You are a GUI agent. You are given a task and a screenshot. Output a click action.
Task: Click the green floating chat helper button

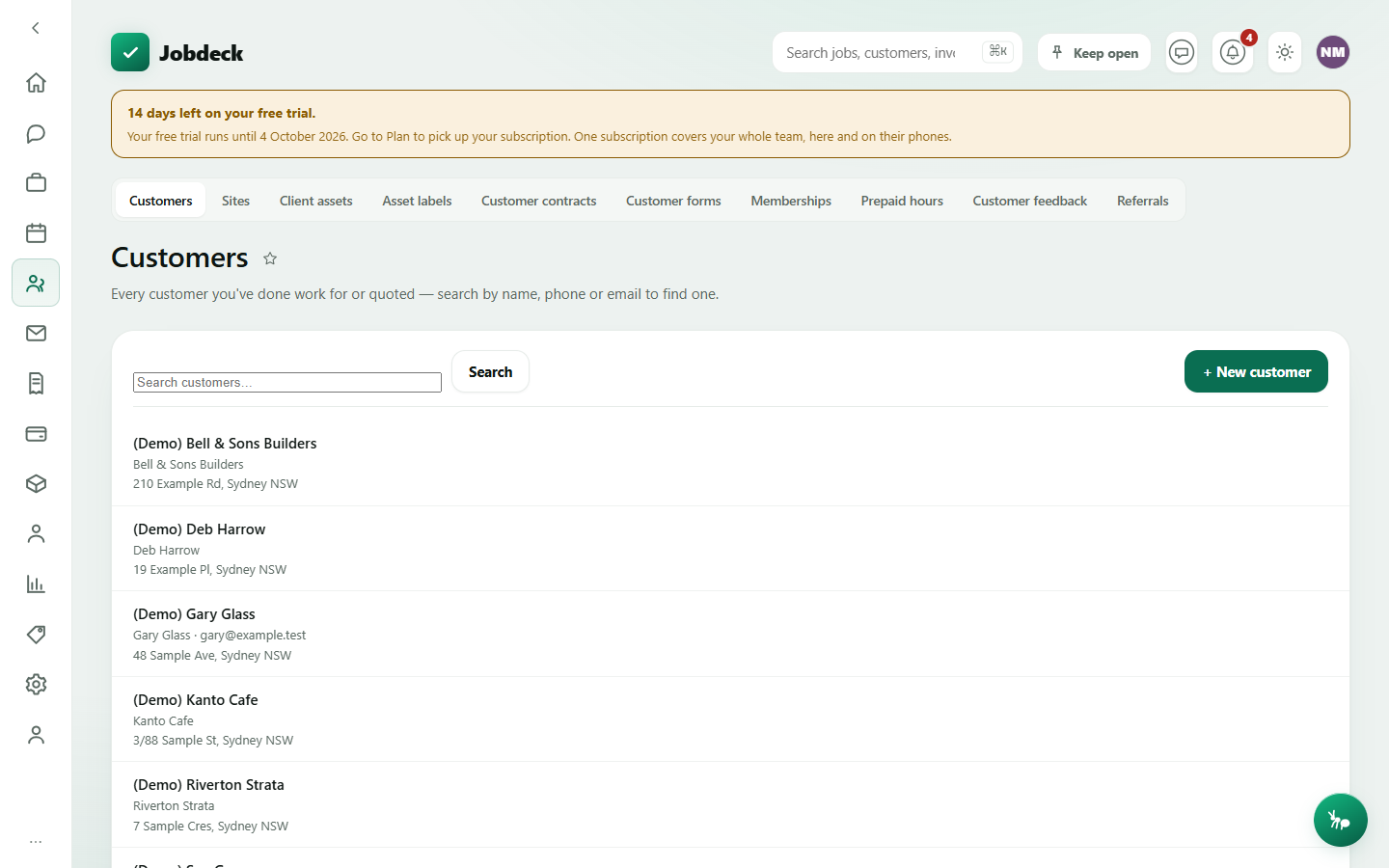(x=1340, y=820)
